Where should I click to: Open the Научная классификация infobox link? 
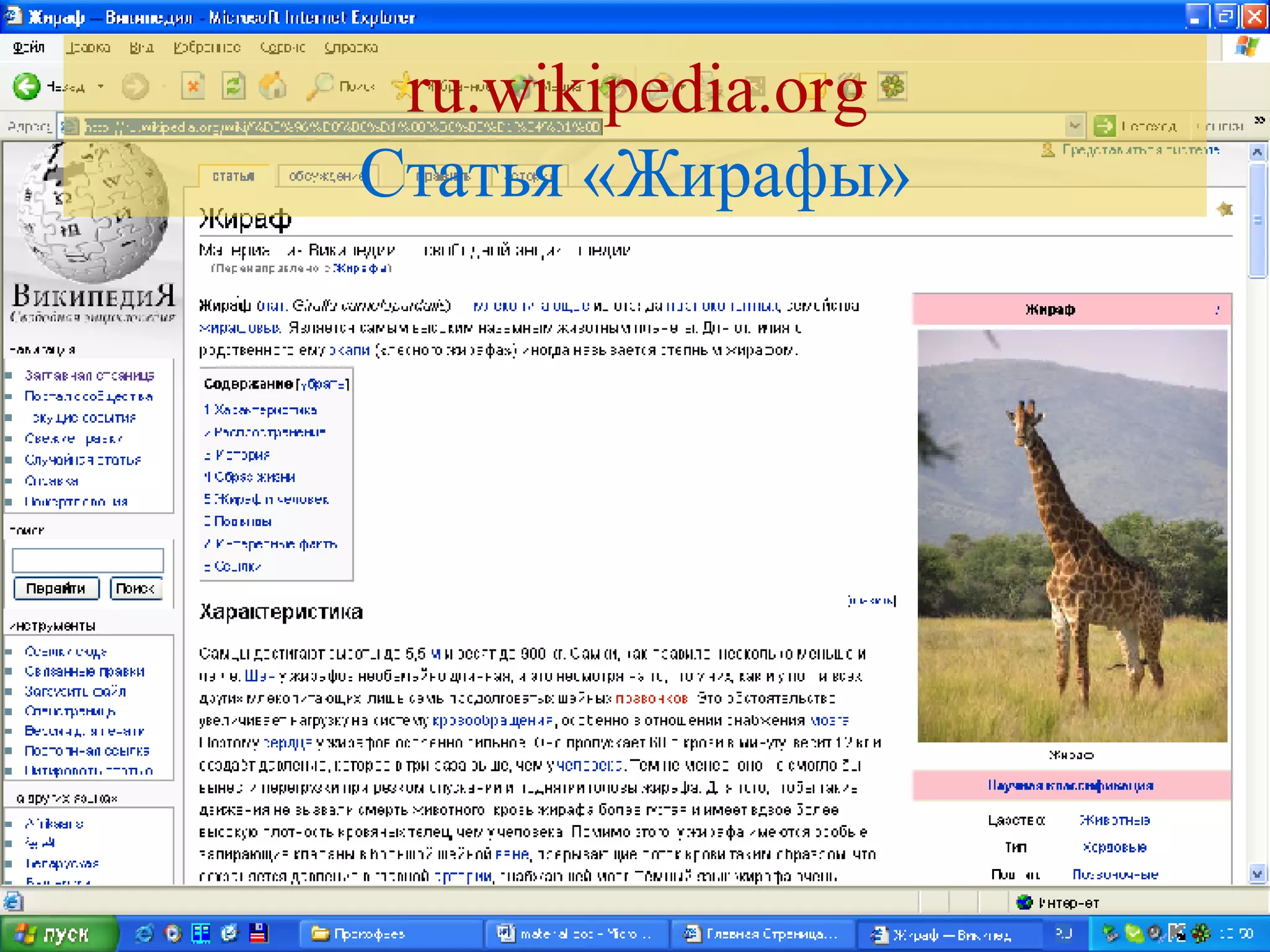(x=1071, y=785)
